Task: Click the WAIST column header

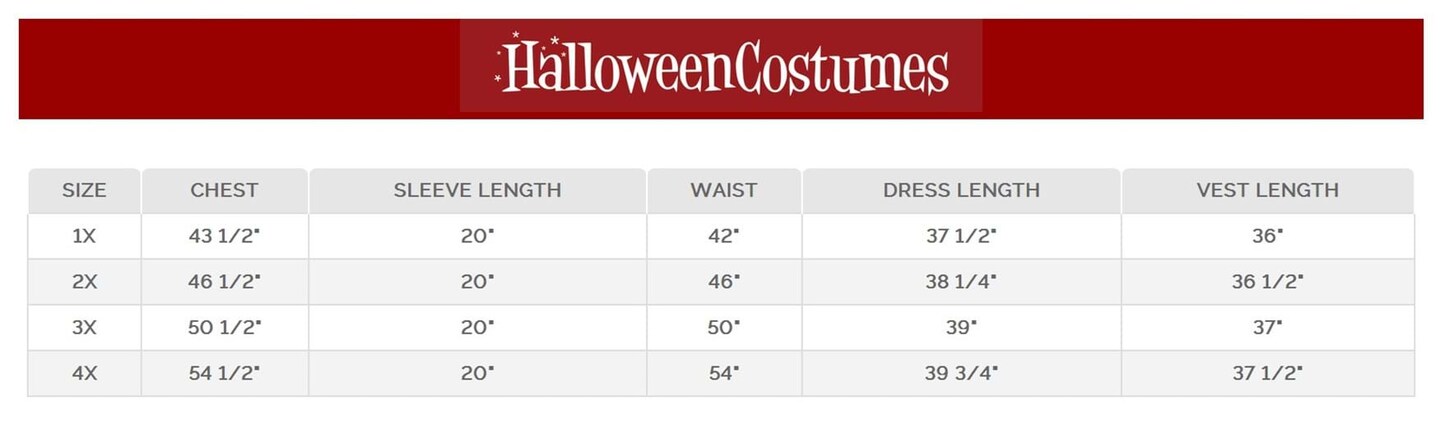Action: pos(723,190)
